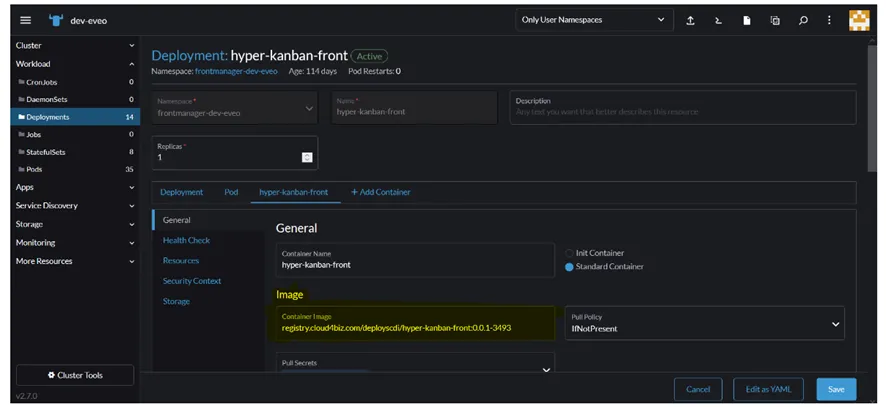Open the Resources side tab
This screenshot has width=886, height=407.
181,261
